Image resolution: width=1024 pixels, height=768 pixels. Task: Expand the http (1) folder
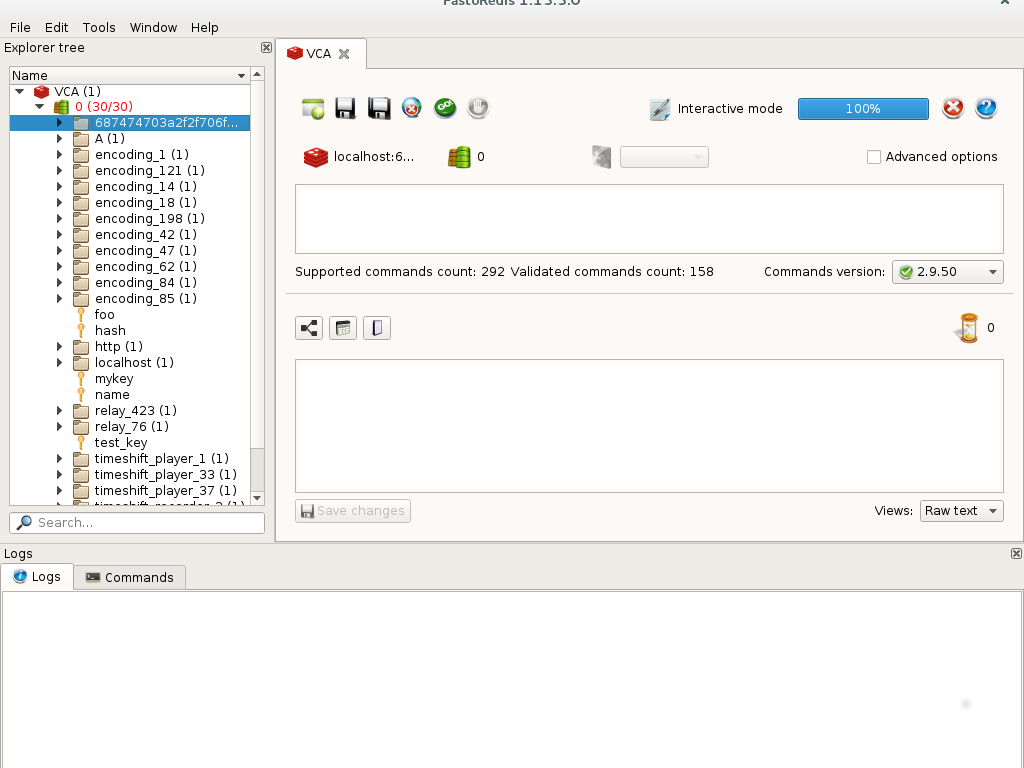tap(59, 347)
